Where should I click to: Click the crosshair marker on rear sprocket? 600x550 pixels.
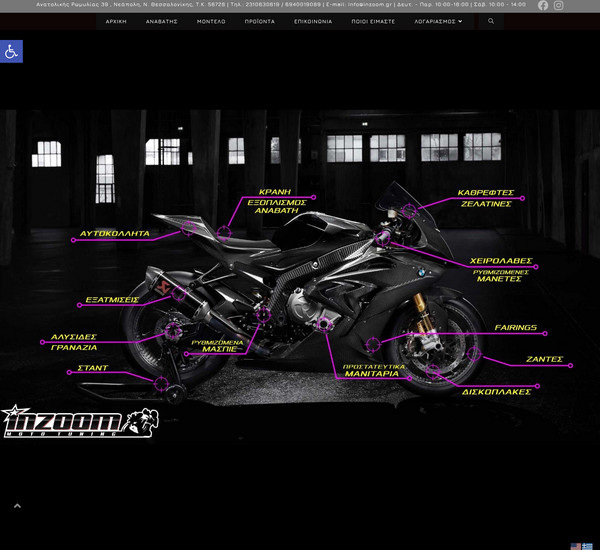(173, 331)
